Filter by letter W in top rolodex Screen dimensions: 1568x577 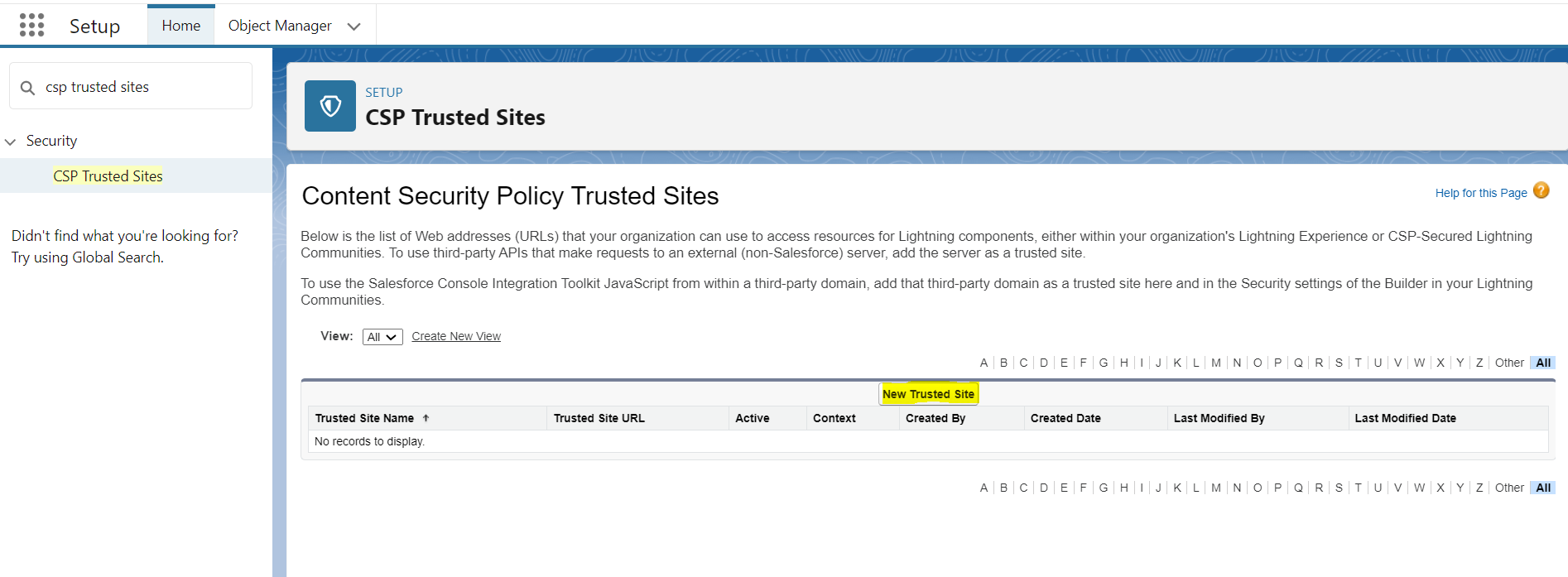tap(1419, 363)
